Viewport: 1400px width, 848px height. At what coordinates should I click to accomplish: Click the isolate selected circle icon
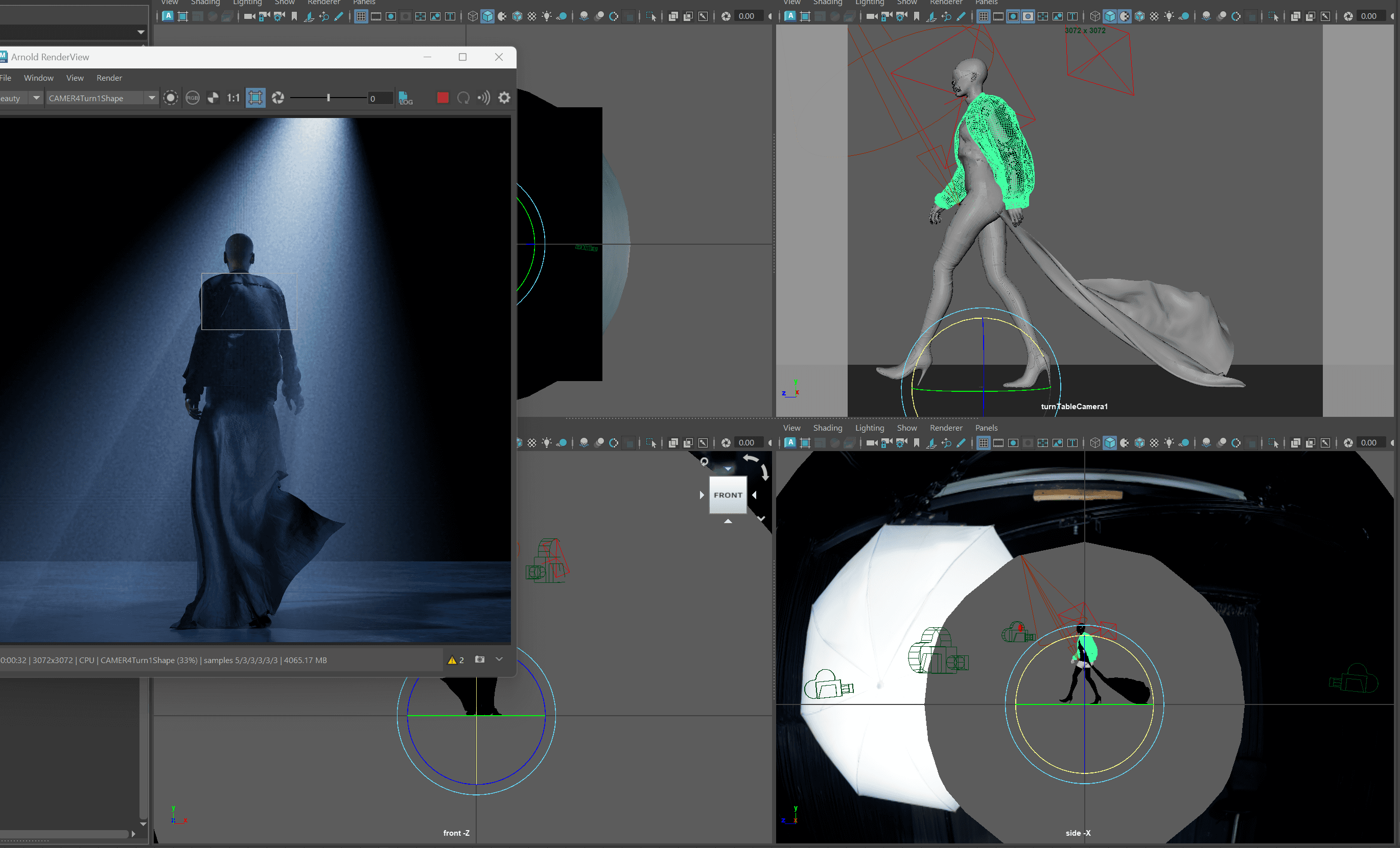coord(171,98)
